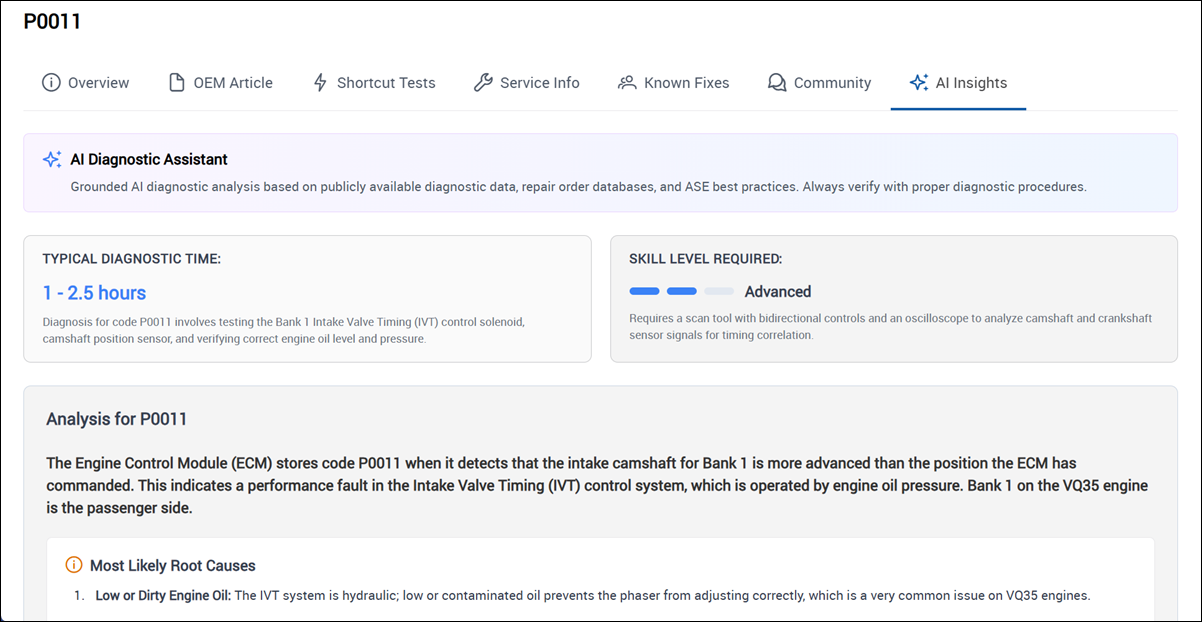Screen dimensions: 1202x622
Task: Select the Low or Dirty Engine Oil cause
Action: point(162,596)
